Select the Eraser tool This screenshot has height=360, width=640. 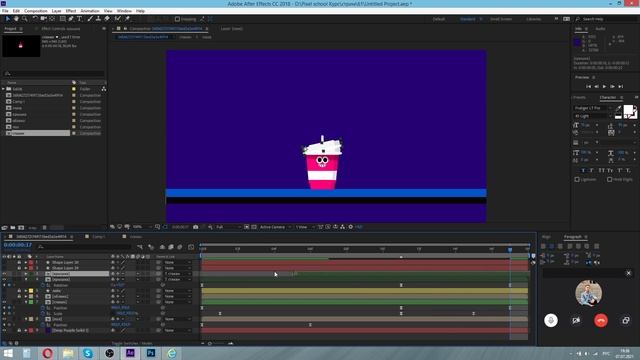click(107, 19)
